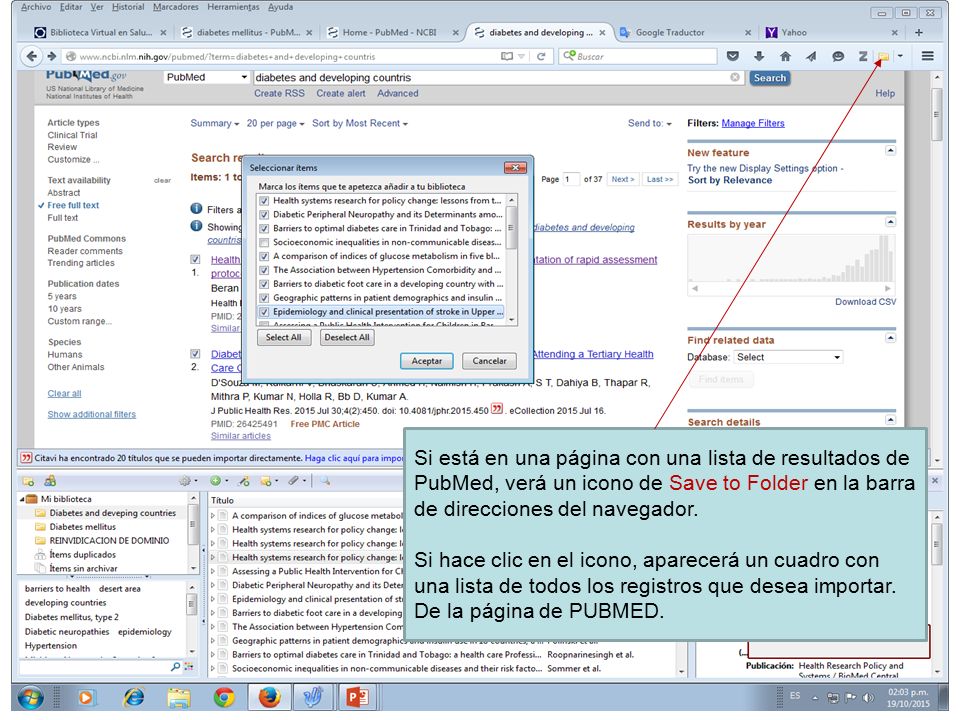Select the 'Diabetes mellitus' library folder

tap(83, 527)
